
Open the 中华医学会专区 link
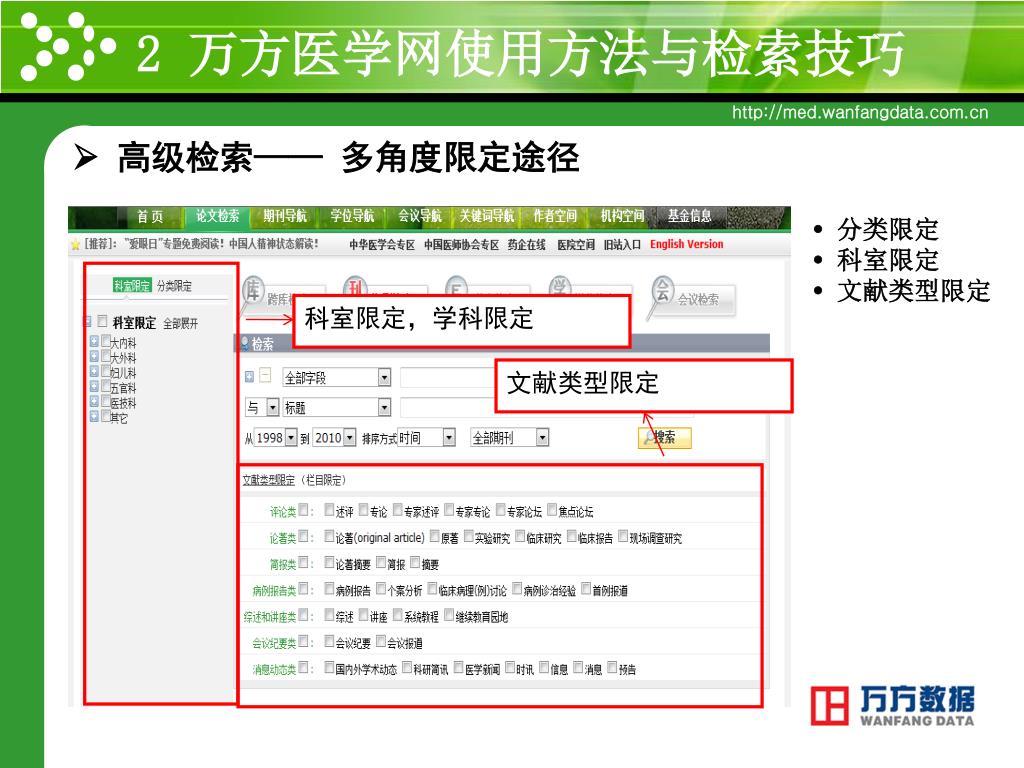[x=382, y=245]
